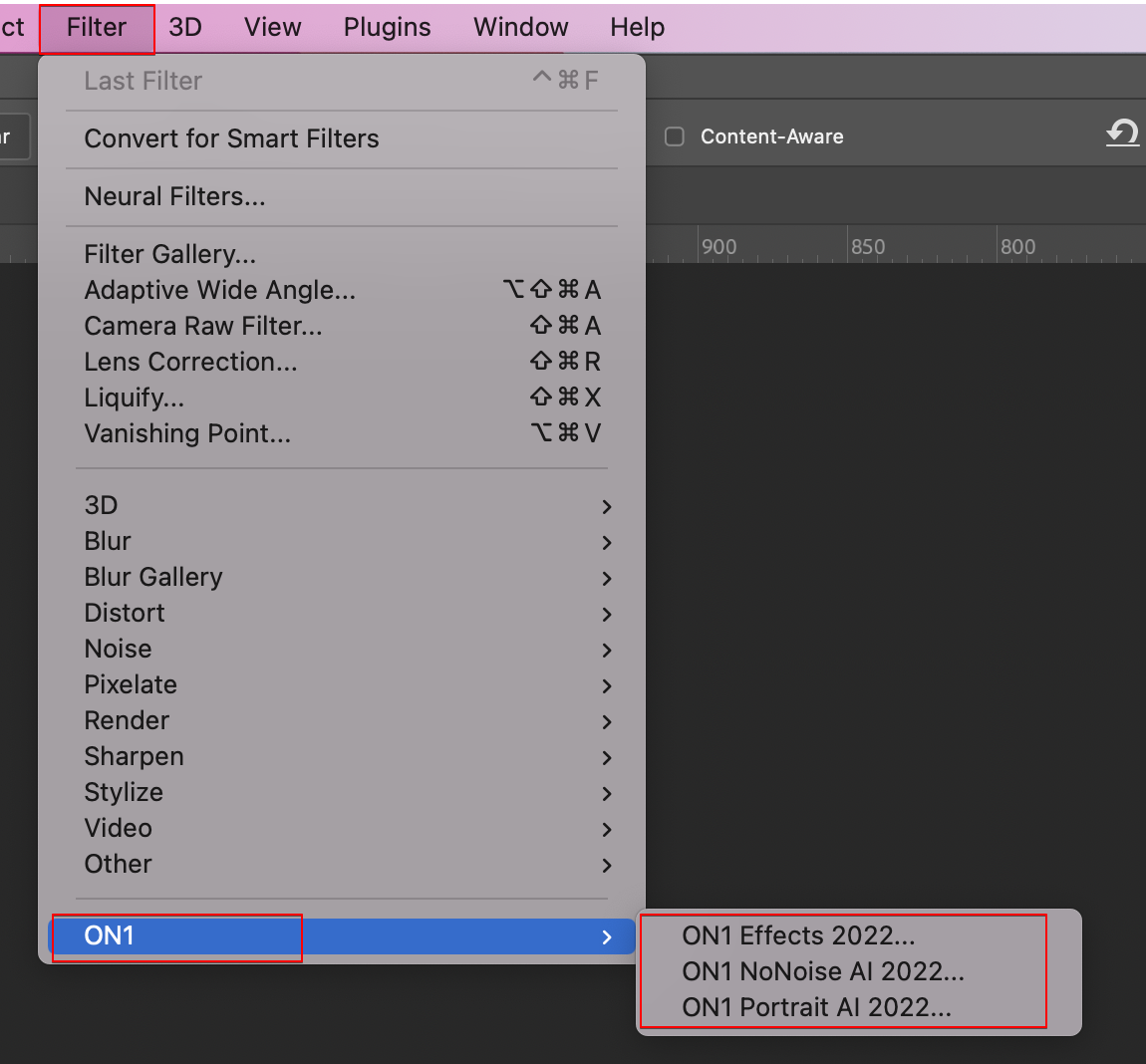
Task: Select Vanishing Point filter
Action: click(187, 433)
